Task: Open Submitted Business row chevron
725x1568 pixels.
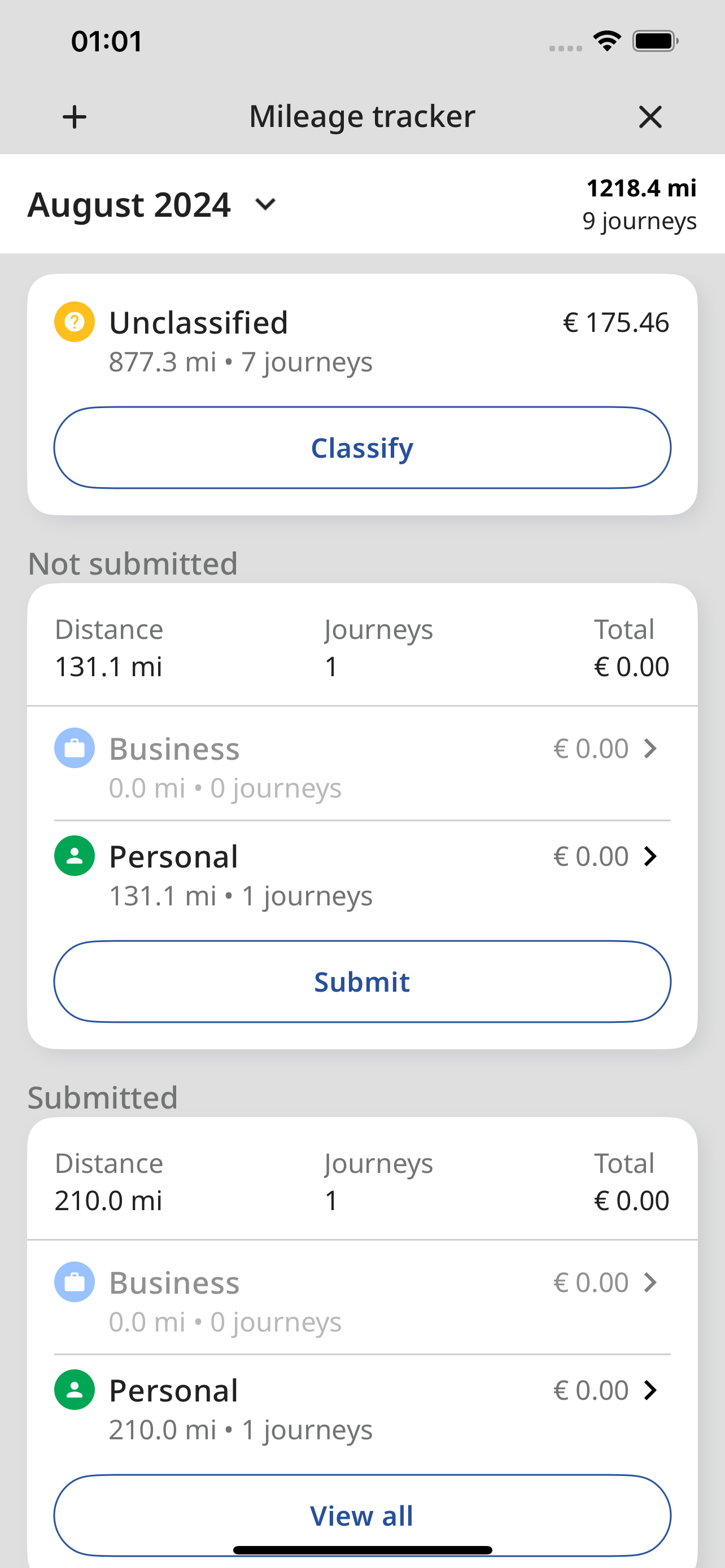Action: pyautogui.click(x=650, y=1282)
